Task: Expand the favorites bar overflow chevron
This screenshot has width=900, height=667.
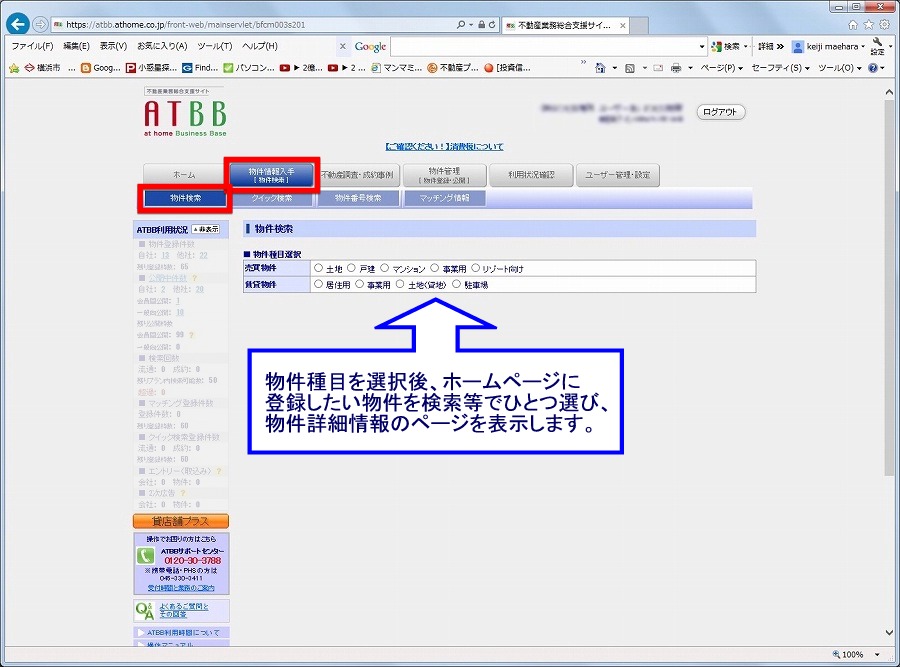Action: point(583,61)
